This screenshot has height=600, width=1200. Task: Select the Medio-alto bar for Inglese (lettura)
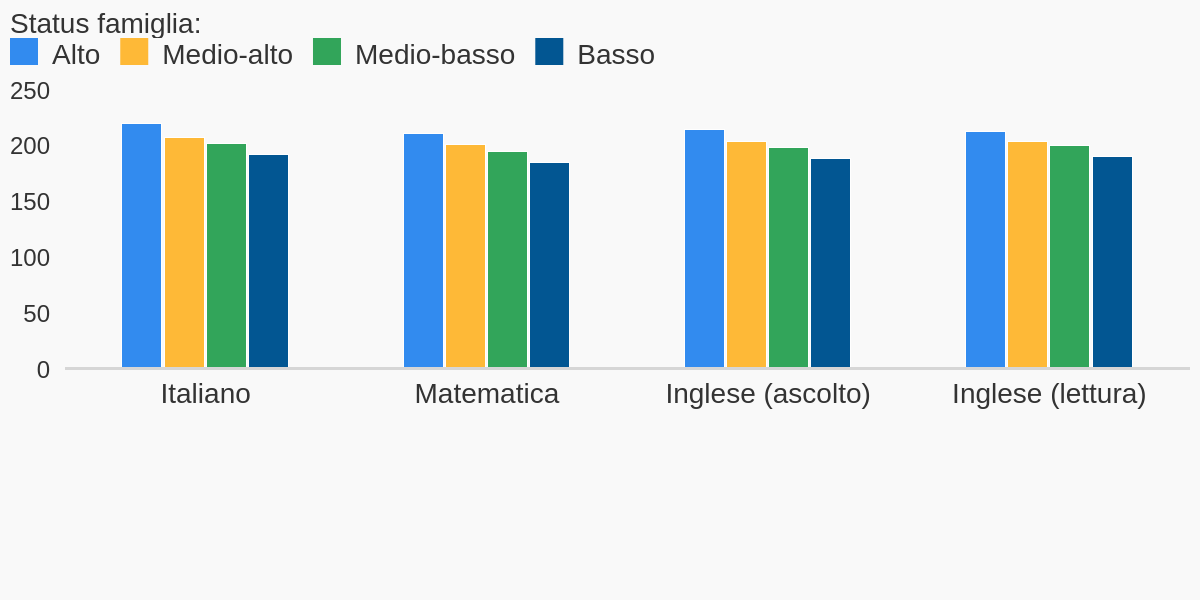click(1027, 255)
